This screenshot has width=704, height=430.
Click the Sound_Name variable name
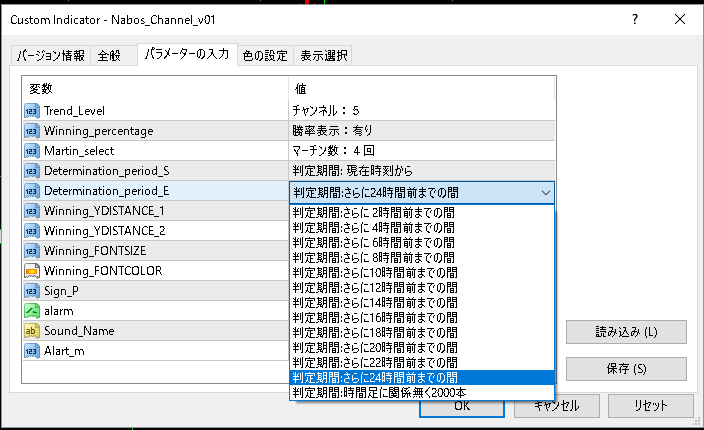point(79,331)
